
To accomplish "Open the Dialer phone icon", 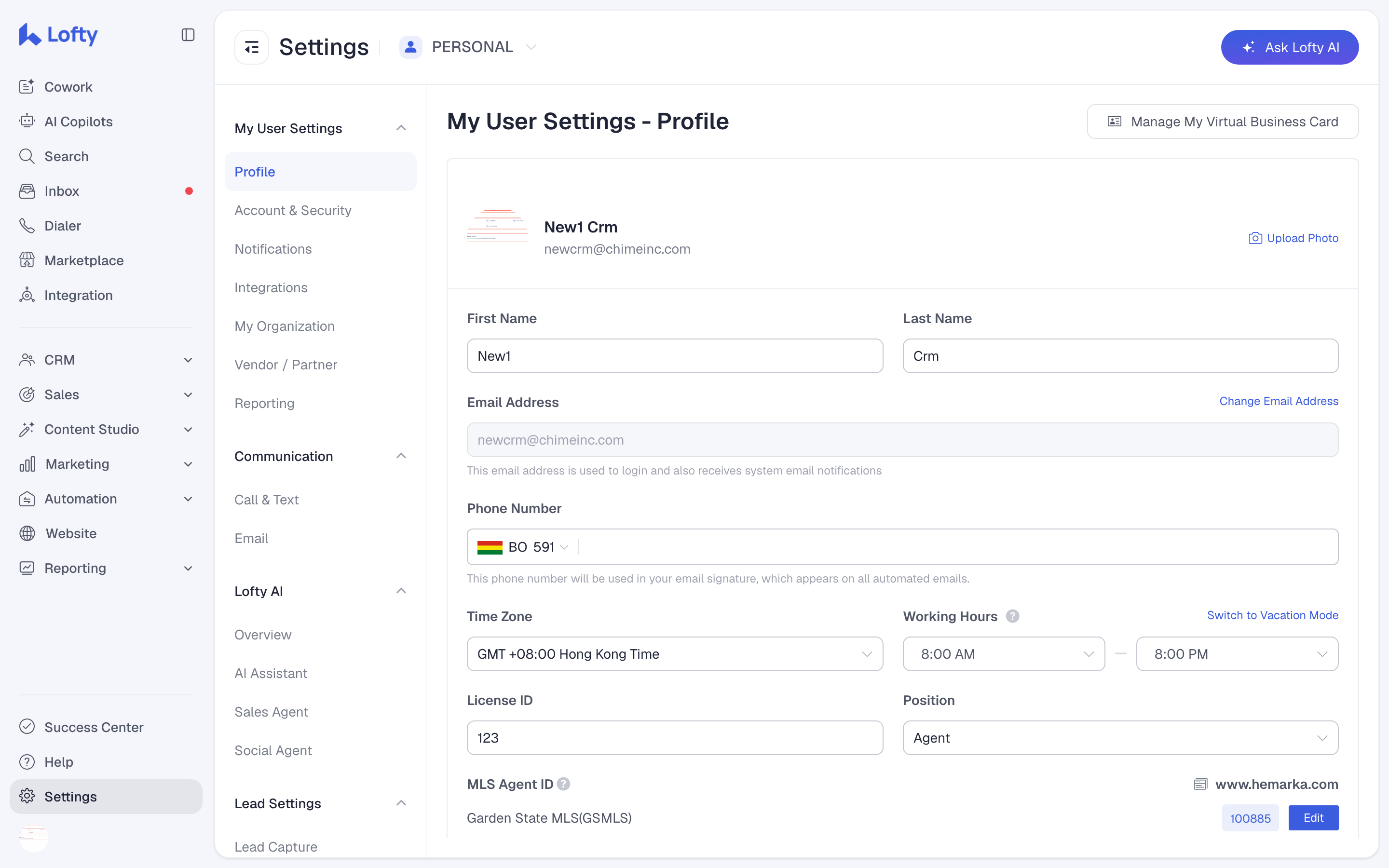I will pos(27,226).
